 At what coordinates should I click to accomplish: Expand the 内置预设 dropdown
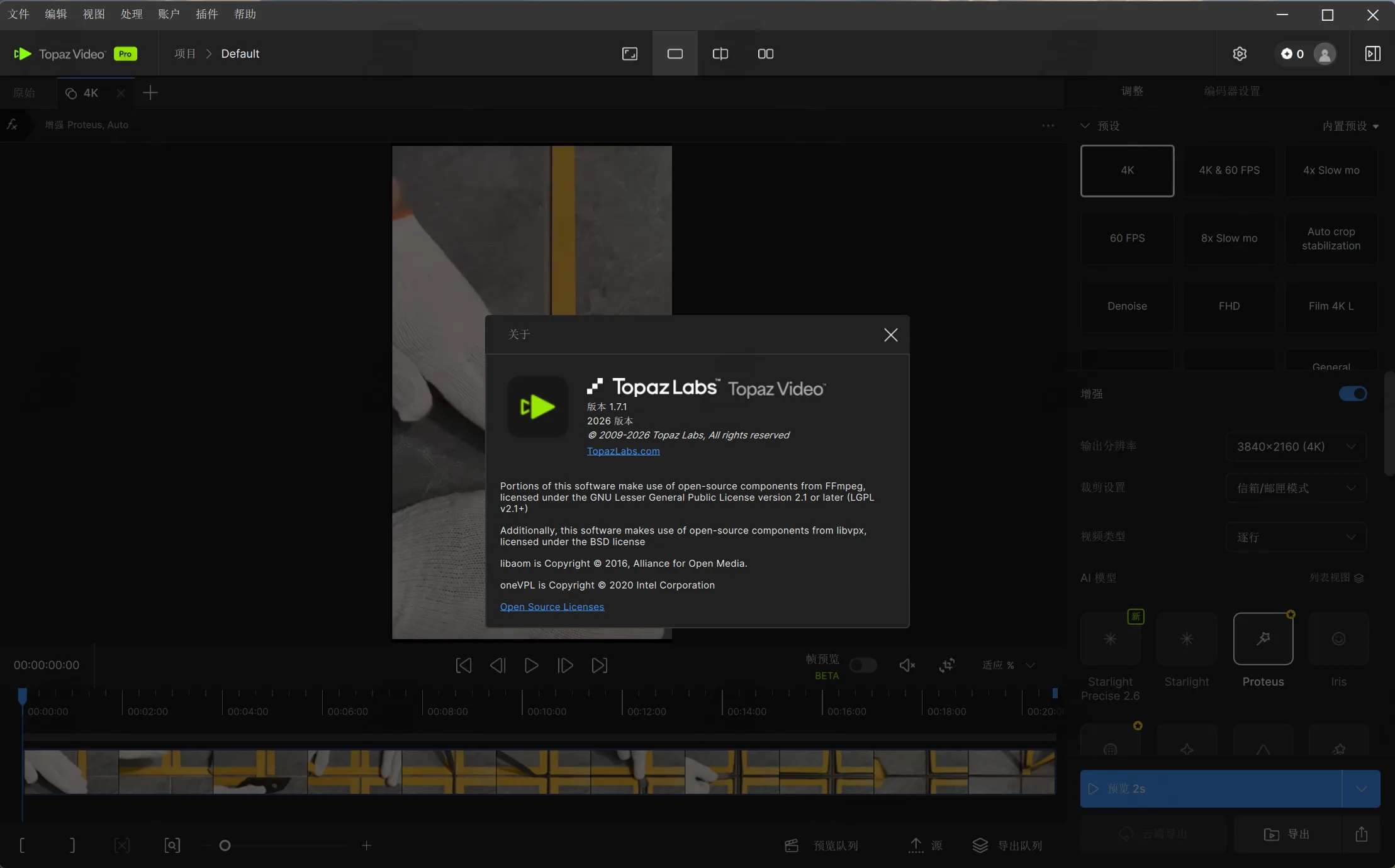[1350, 126]
